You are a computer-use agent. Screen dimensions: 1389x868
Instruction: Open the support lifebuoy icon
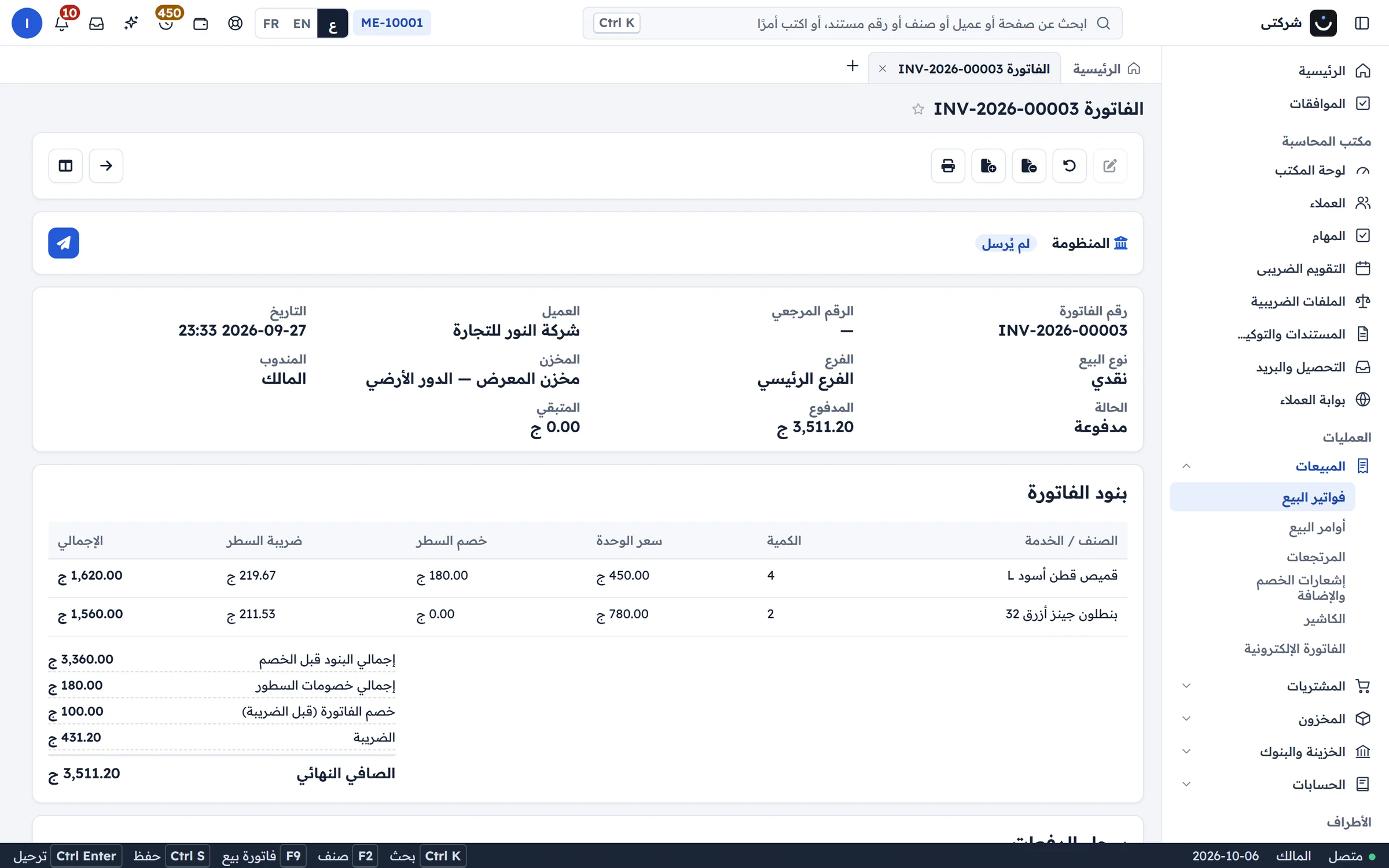tap(236, 23)
